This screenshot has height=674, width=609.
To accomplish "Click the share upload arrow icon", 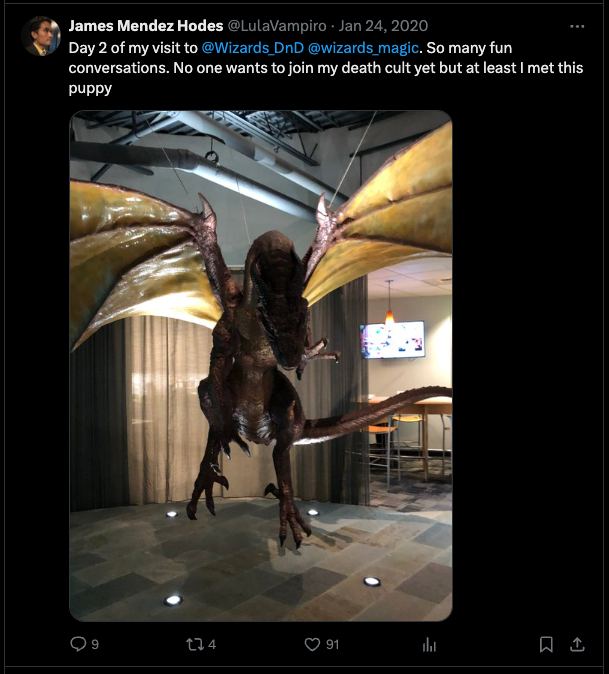I will [577, 644].
